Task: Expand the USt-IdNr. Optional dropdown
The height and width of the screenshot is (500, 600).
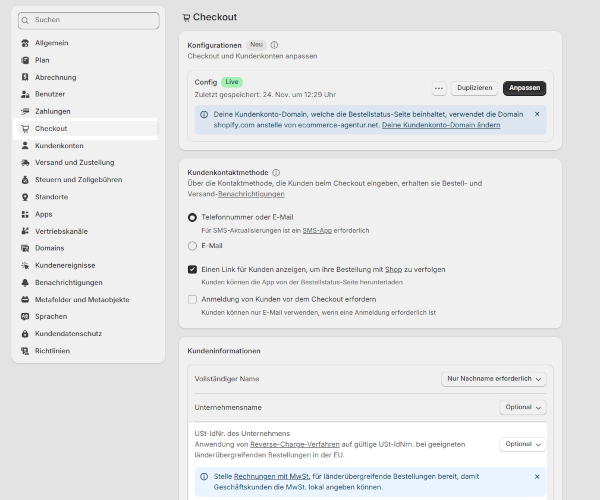Action: pos(523,444)
